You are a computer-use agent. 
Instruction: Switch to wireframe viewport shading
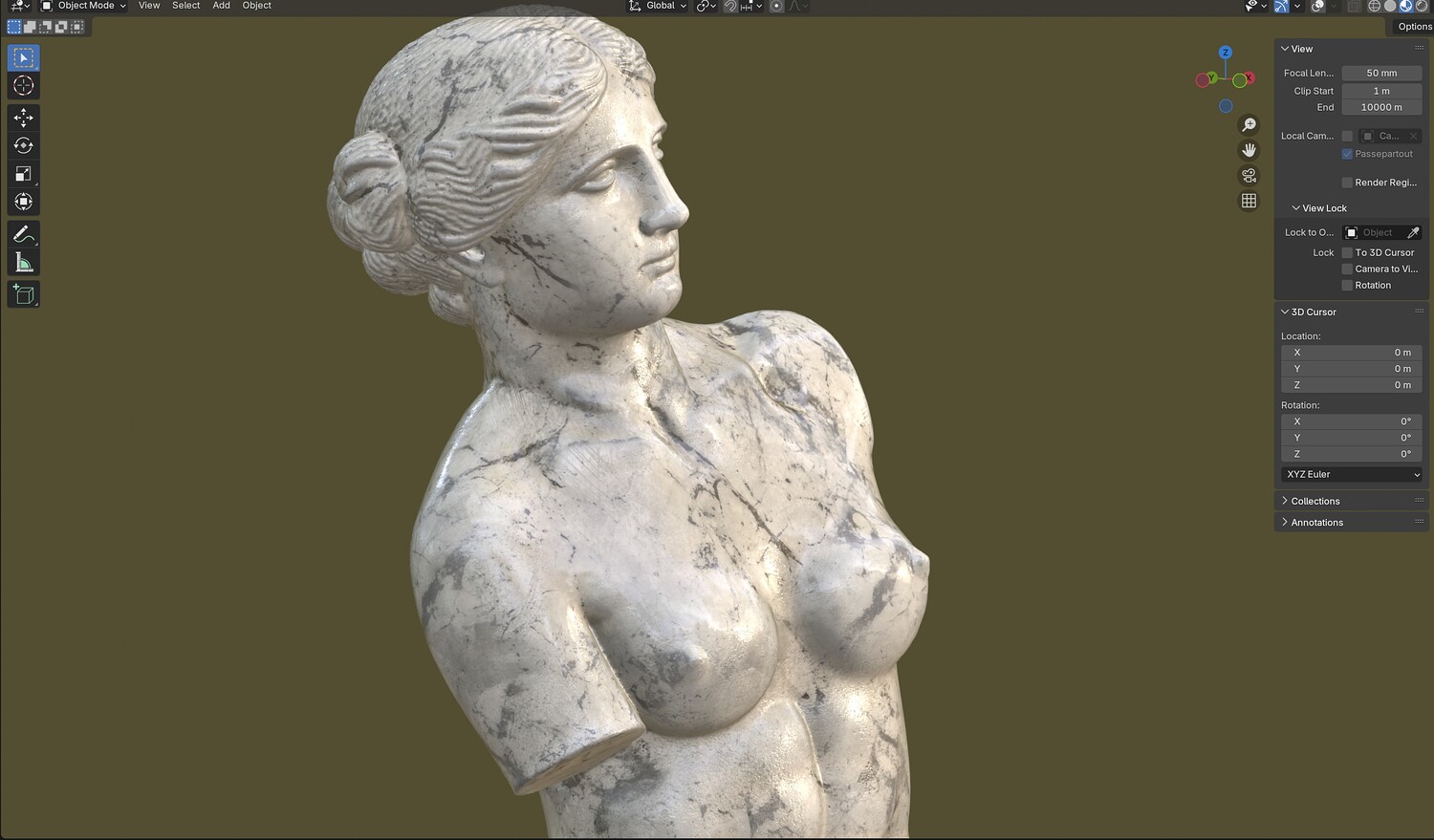[x=1375, y=6]
